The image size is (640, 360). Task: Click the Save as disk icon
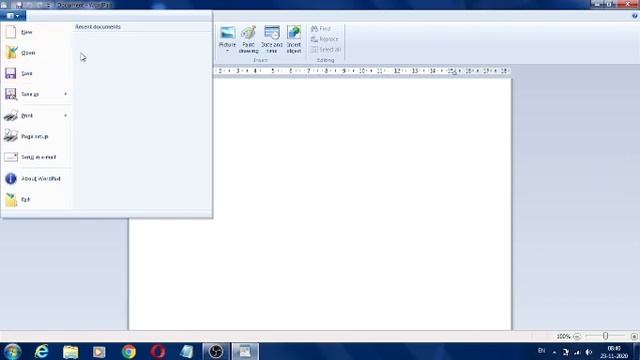click(11, 94)
